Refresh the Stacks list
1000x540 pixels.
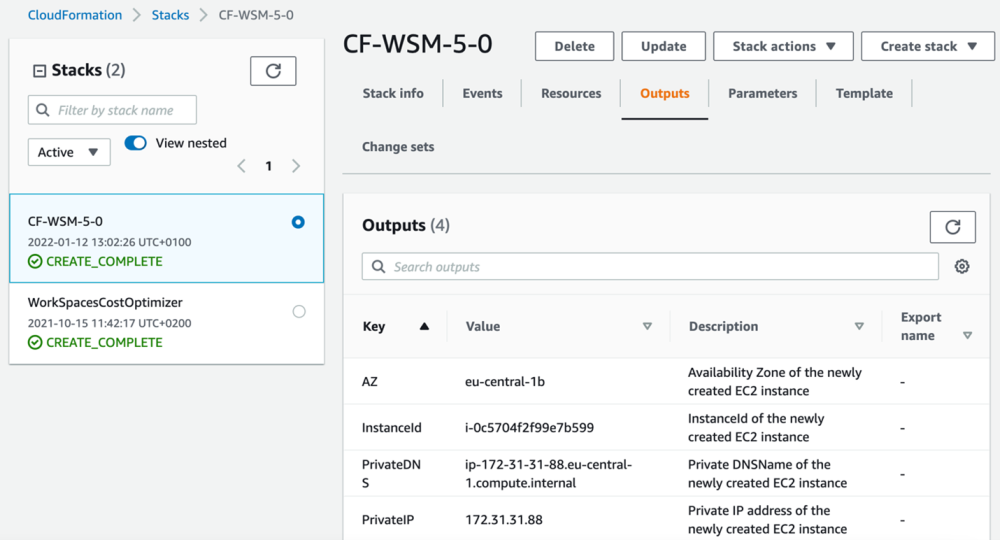tap(273, 71)
